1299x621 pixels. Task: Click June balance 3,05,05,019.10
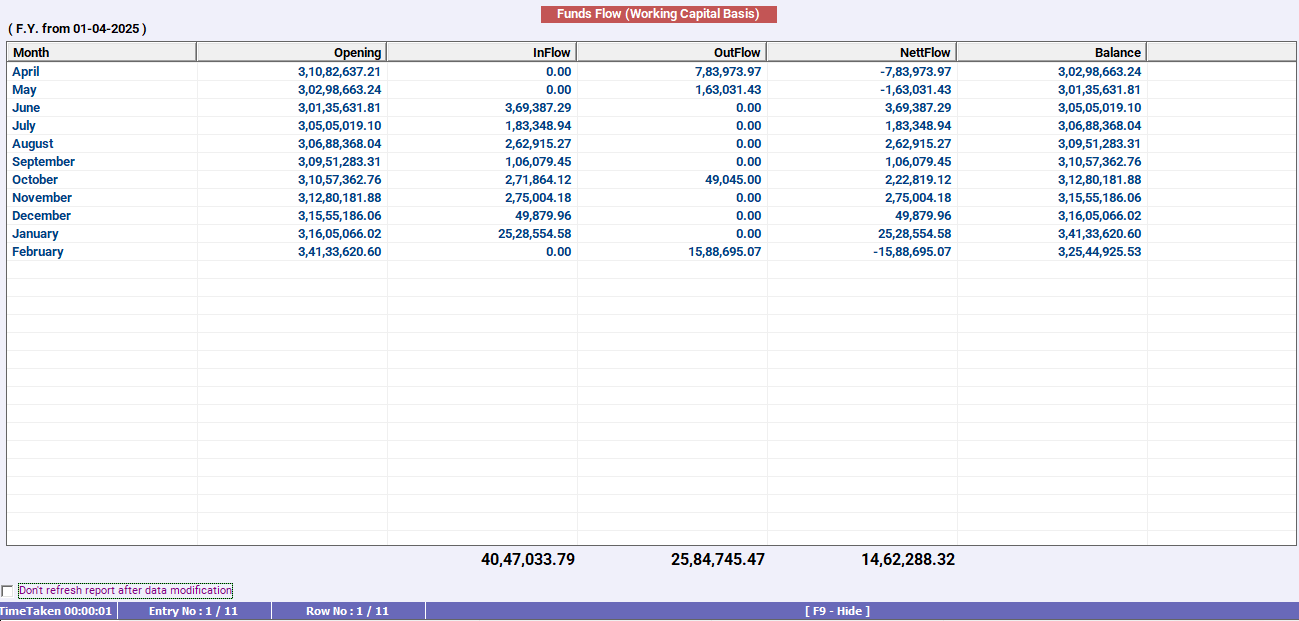[x=1099, y=108]
